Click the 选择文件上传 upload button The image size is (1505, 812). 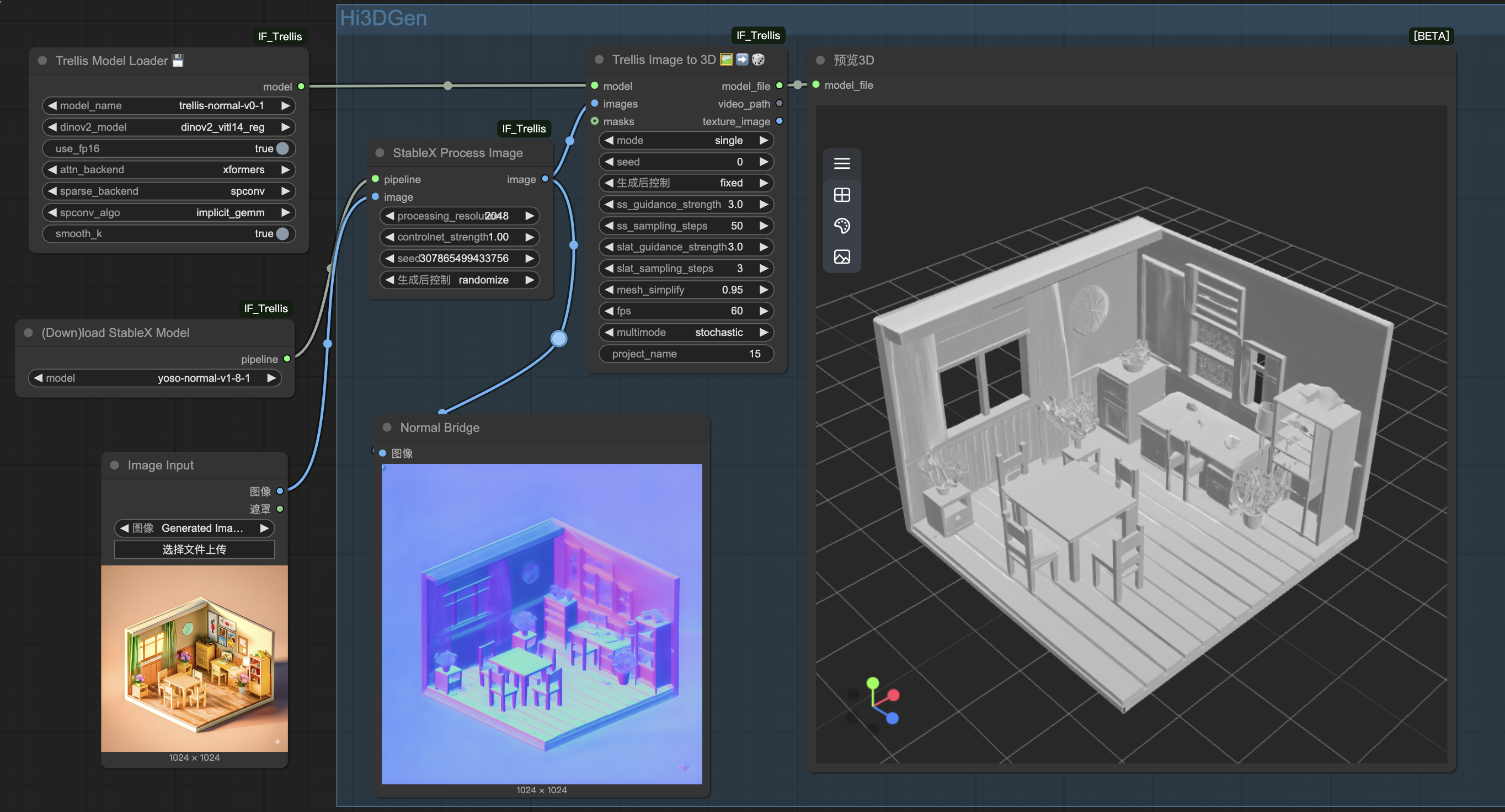195,549
